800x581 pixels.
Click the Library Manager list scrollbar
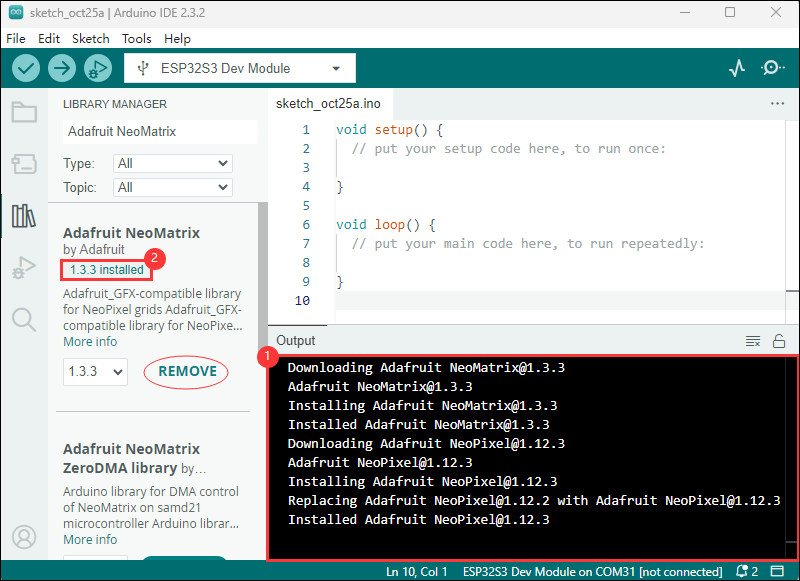(263, 275)
